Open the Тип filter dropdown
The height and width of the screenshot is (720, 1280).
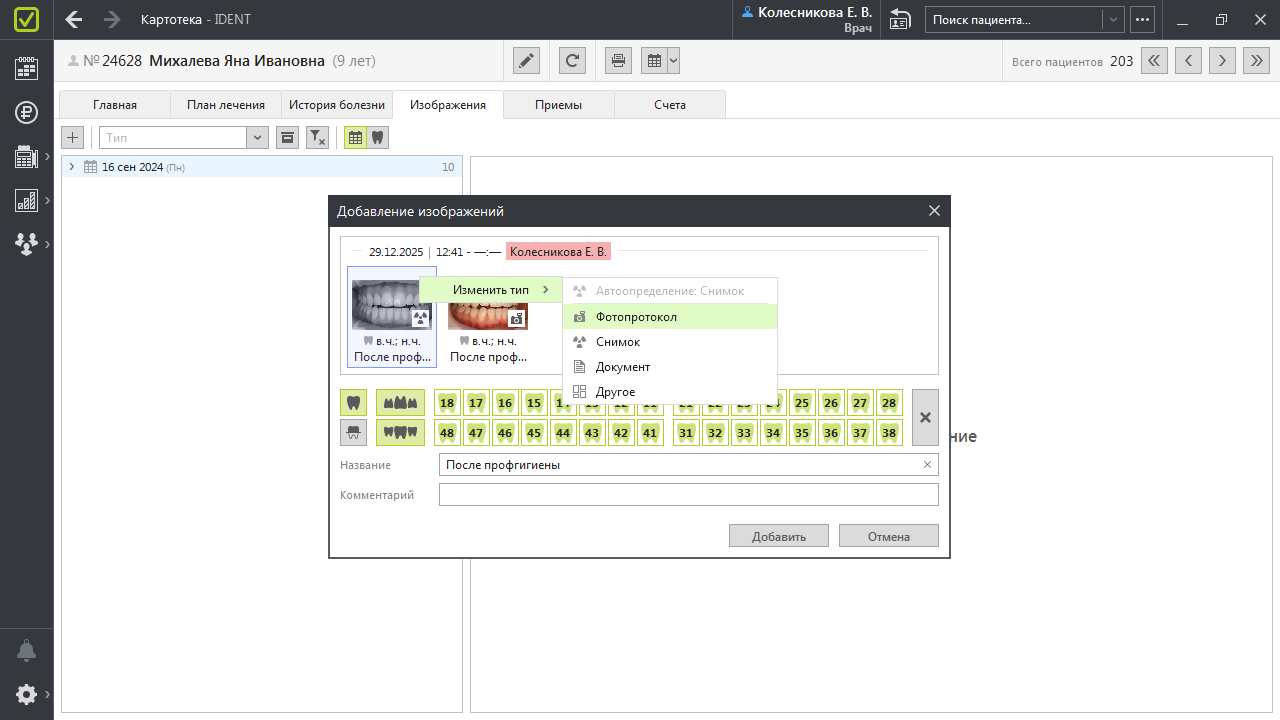pyautogui.click(x=257, y=138)
